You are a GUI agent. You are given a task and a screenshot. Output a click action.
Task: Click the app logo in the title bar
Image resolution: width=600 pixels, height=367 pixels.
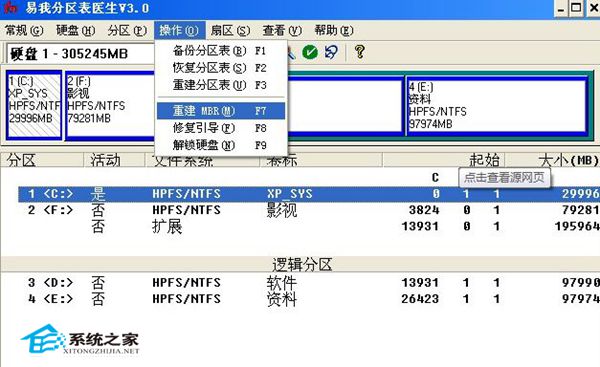click(x=10, y=8)
